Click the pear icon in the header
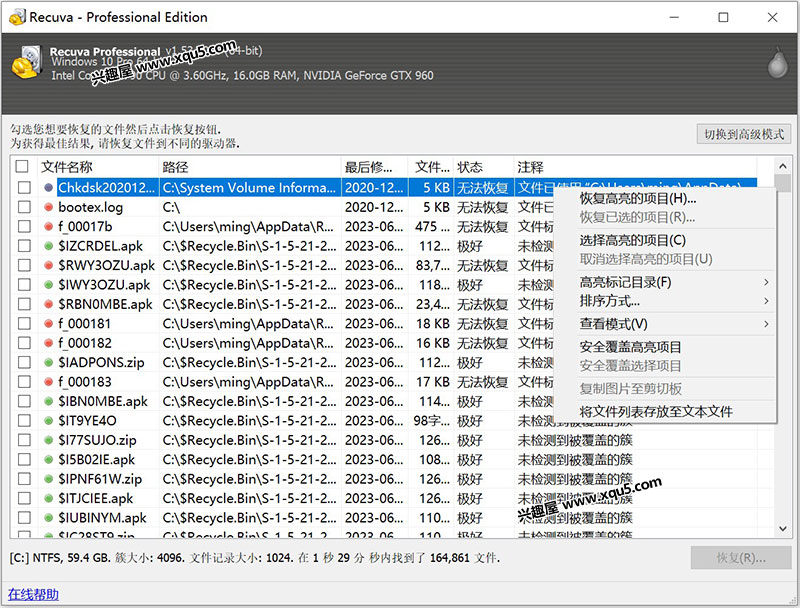 (x=778, y=63)
